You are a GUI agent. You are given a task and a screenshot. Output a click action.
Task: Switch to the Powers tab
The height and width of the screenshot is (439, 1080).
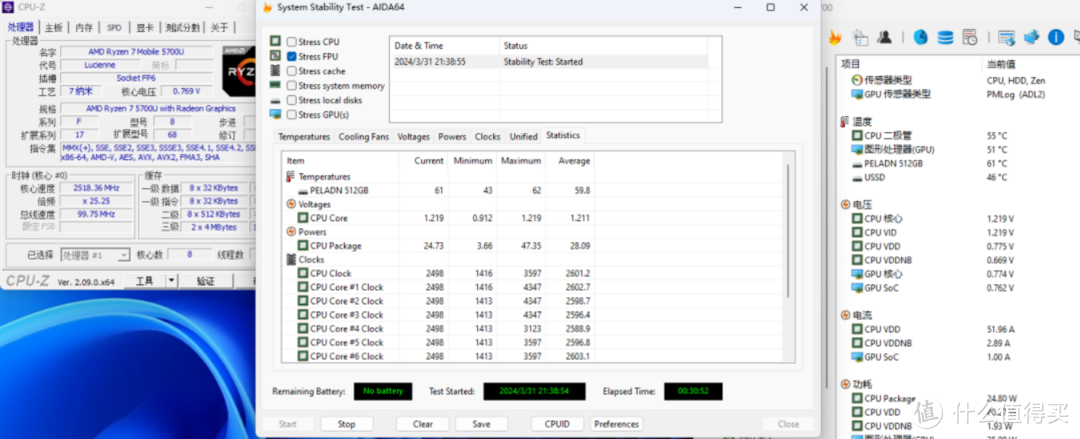452,136
